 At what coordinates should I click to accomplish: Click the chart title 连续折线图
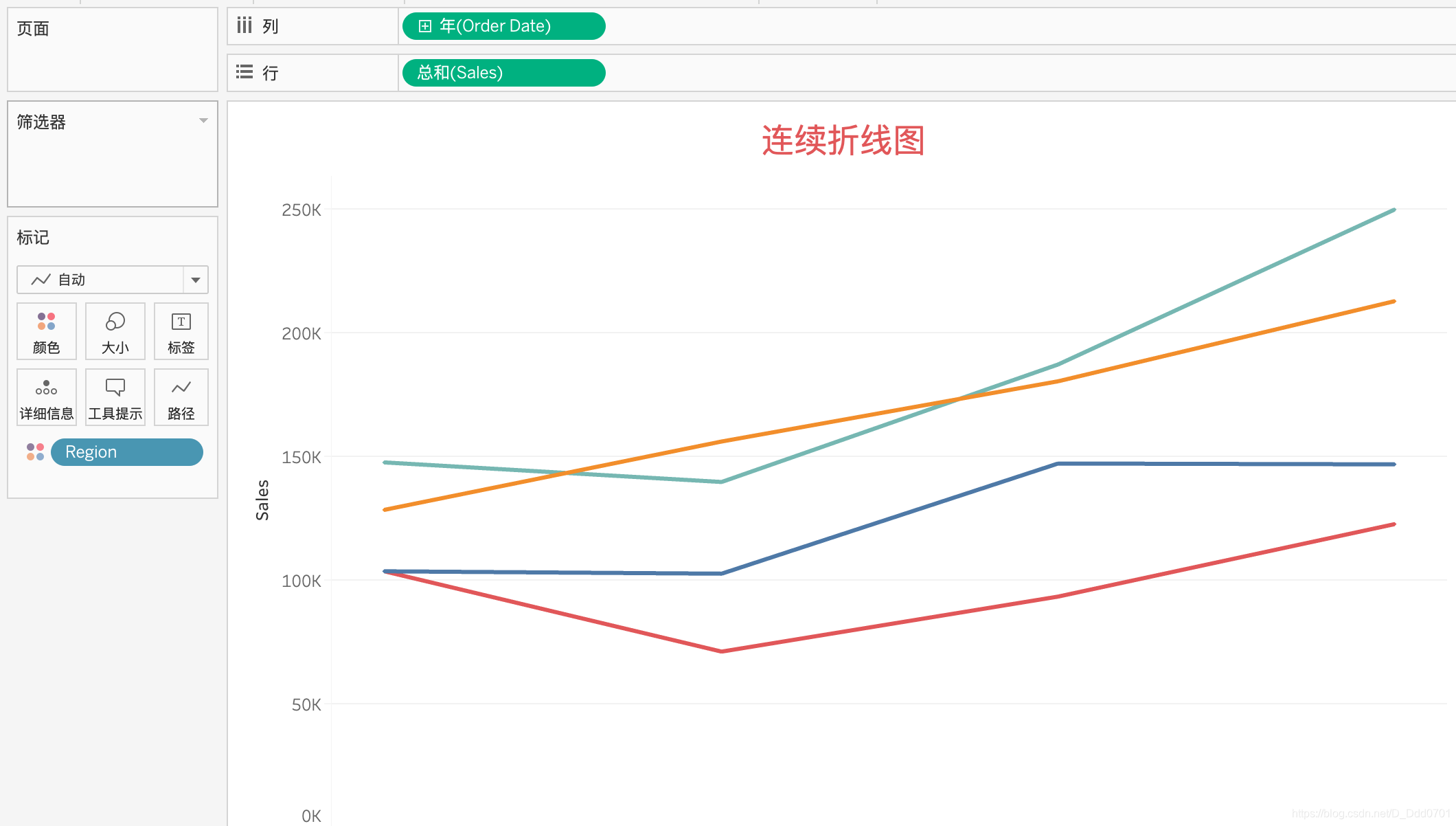tap(843, 140)
